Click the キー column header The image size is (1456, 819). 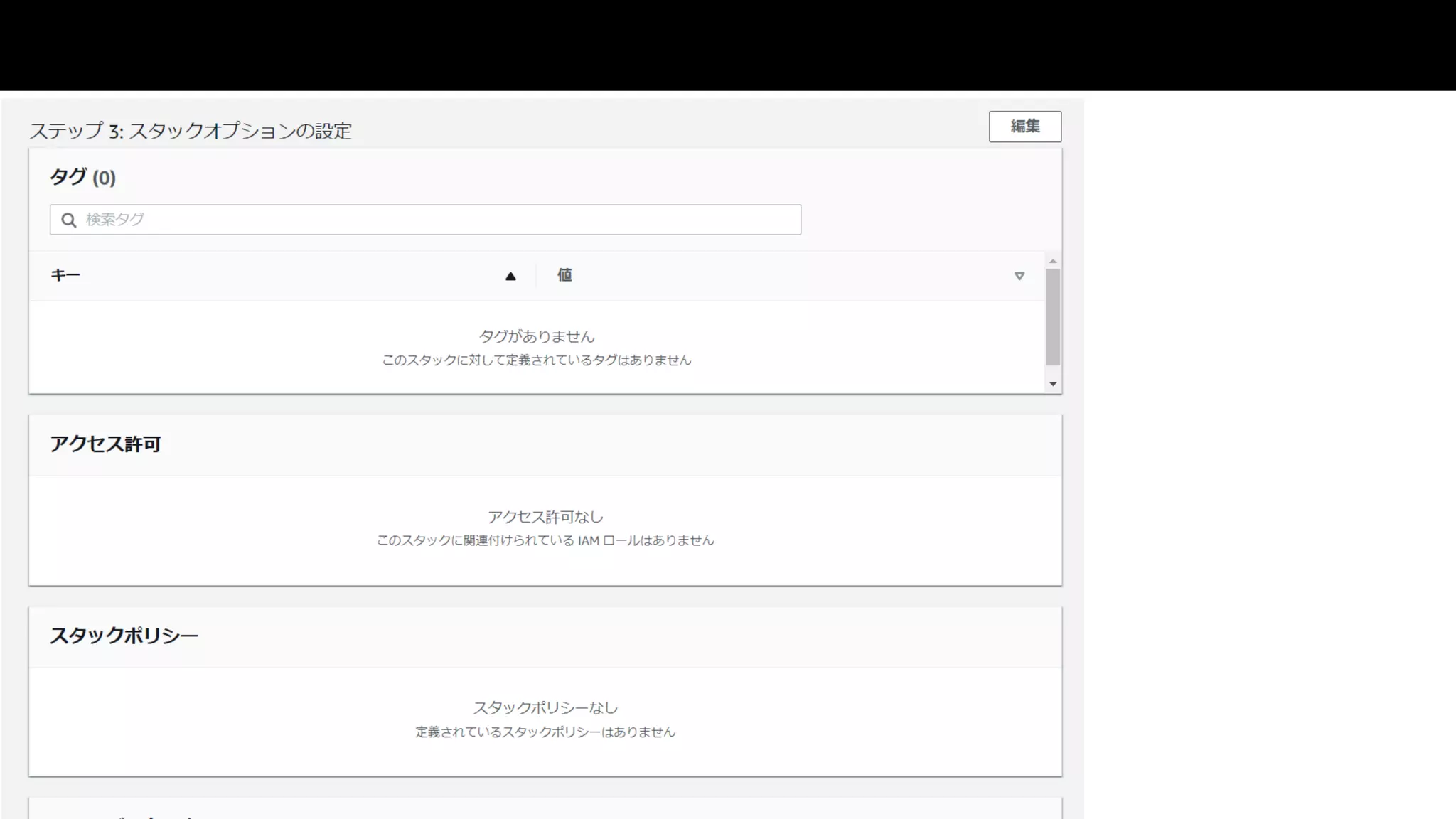tap(65, 276)
